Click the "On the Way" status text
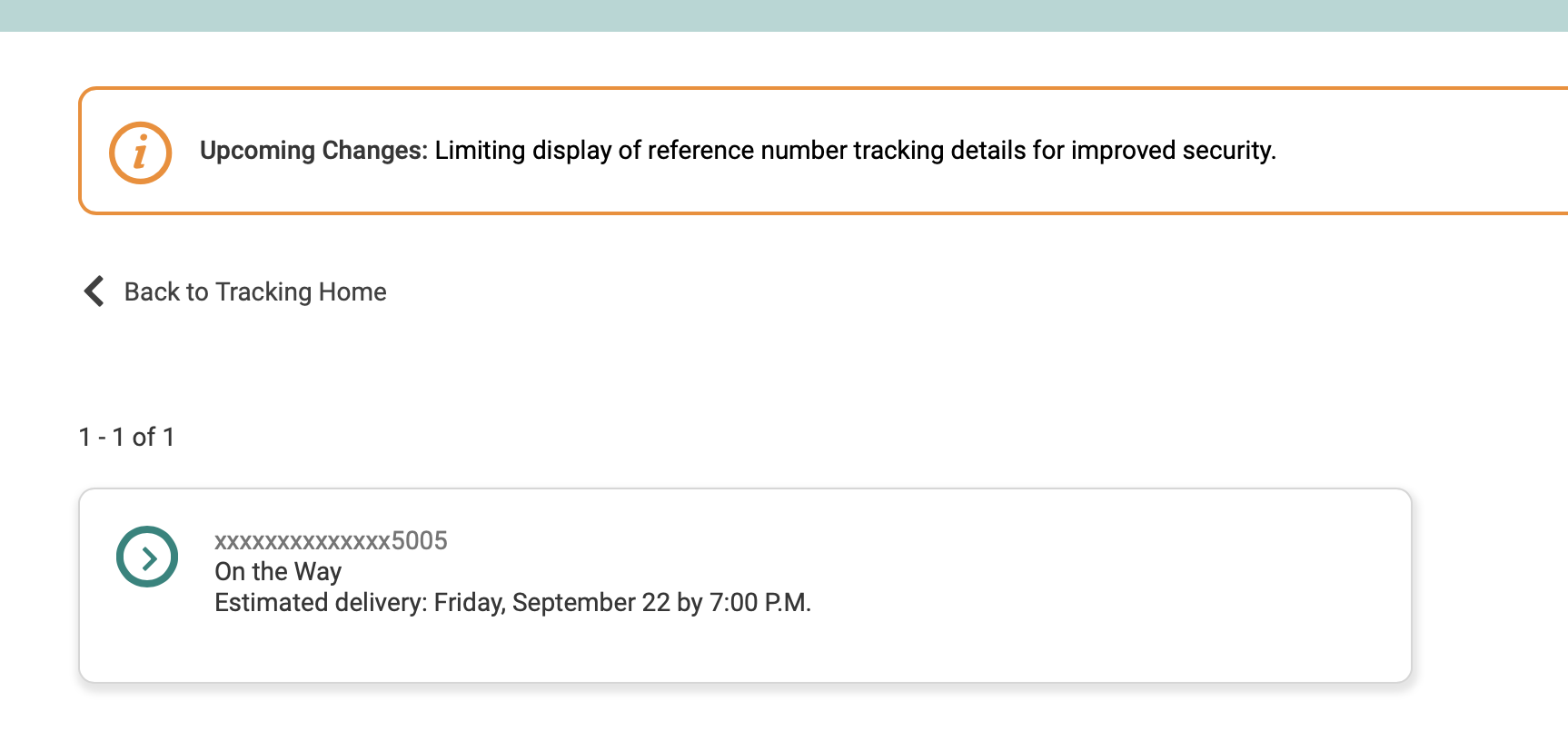Image resolution: width=1568 pixels, height=750 pixels. (x=278, y=572)
